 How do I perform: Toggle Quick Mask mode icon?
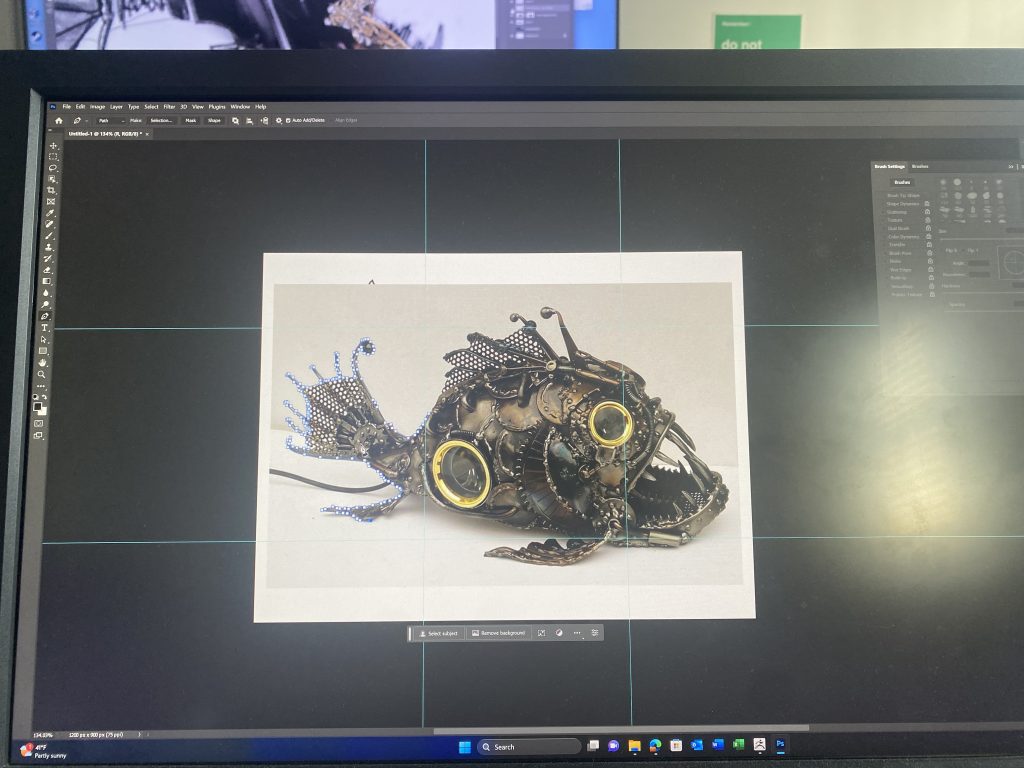click(x=39, y=423)
